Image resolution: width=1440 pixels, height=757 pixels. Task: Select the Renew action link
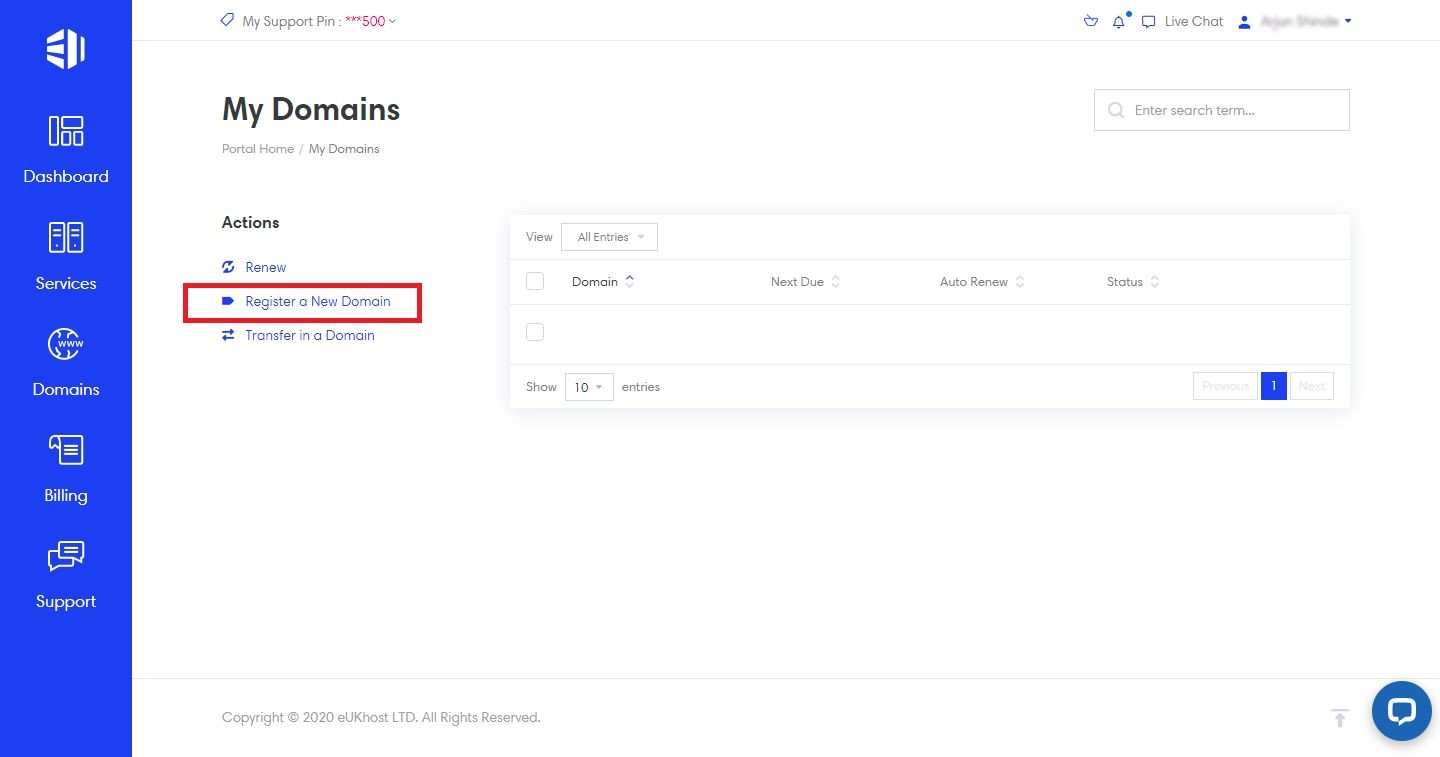265,267
